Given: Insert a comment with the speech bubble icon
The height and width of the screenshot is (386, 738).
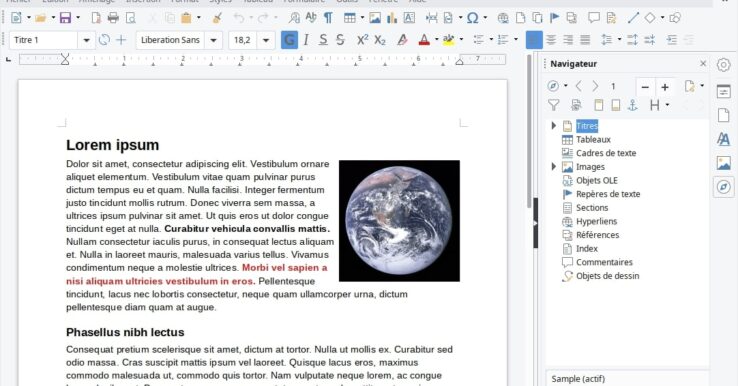Looking at the screenshot, I should pyautogui.click(x=594, y=18).
